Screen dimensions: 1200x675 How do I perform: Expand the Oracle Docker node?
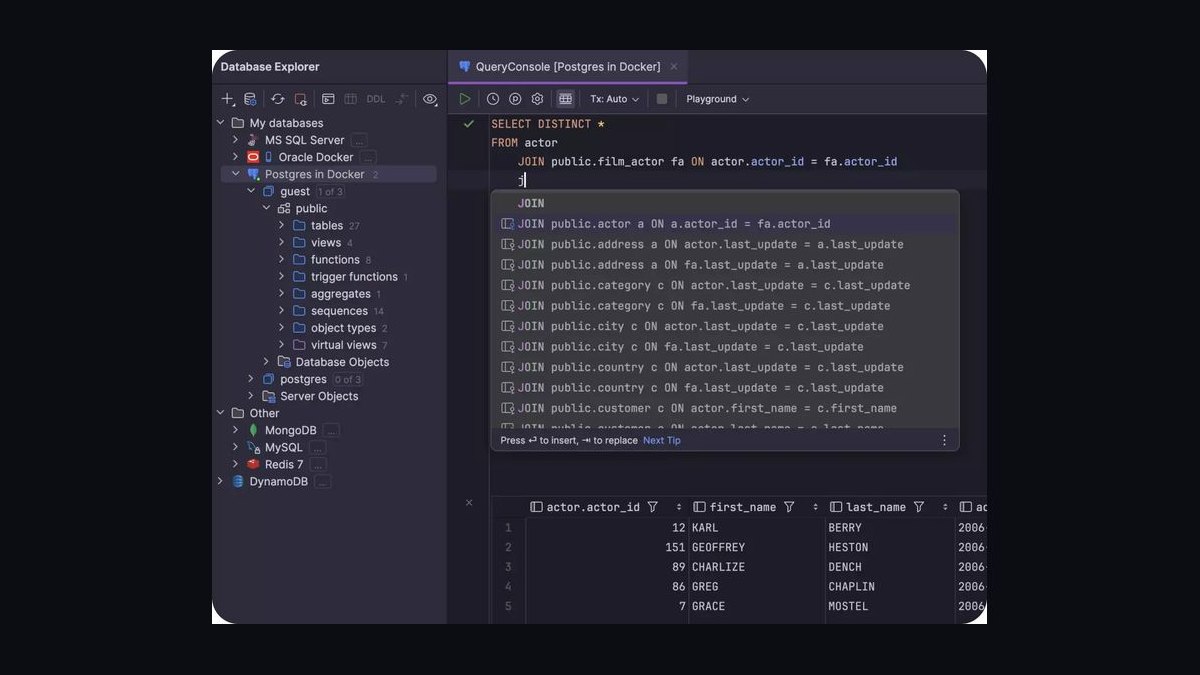coord(236,157)
